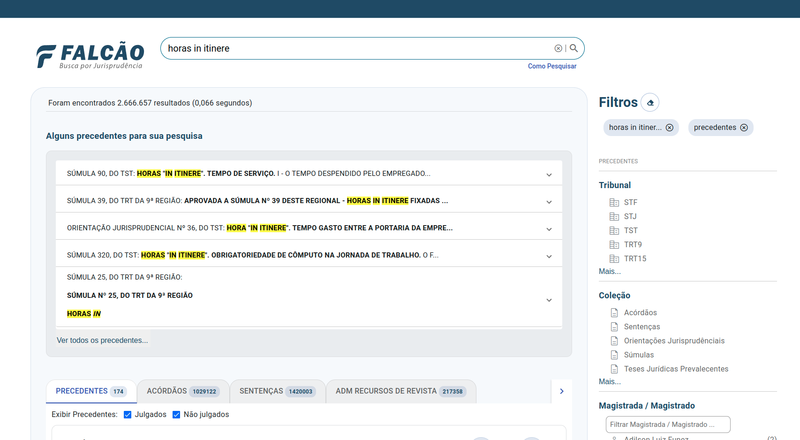
Task: Filter by tribunal TRT9
Action: point(633,245)
